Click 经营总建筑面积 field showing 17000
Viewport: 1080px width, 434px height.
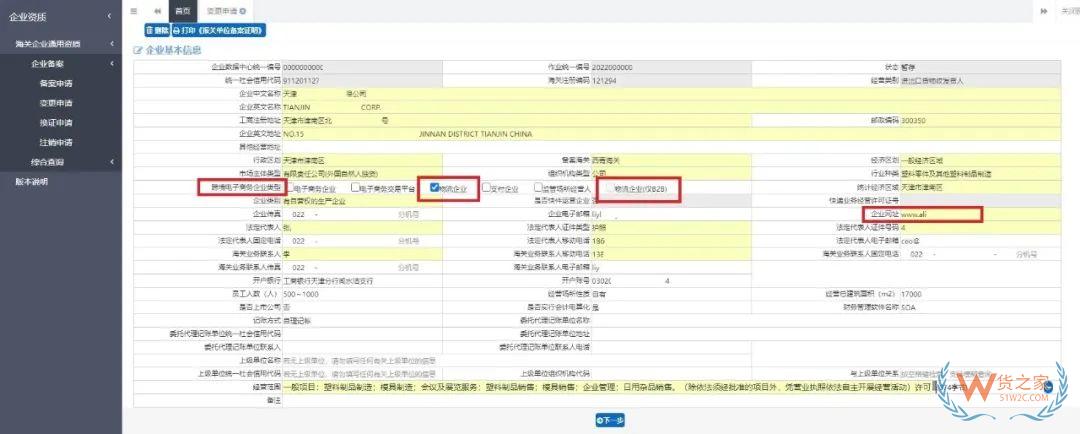pyautogui.click(x=980, y=294)
